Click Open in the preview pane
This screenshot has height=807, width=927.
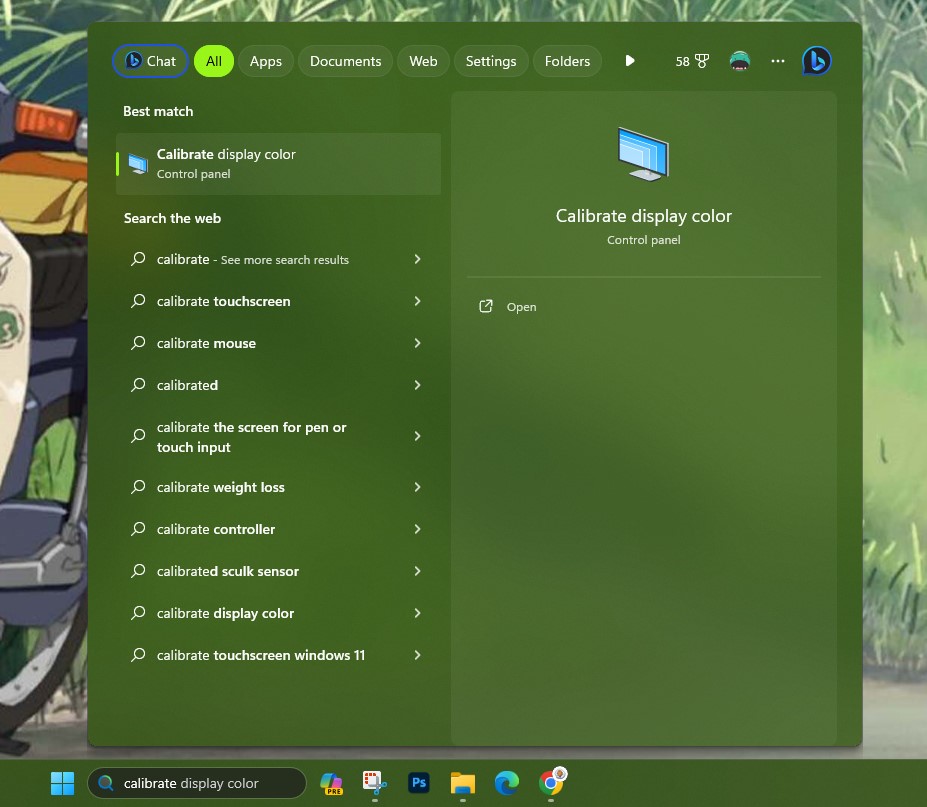click(521, 307)
